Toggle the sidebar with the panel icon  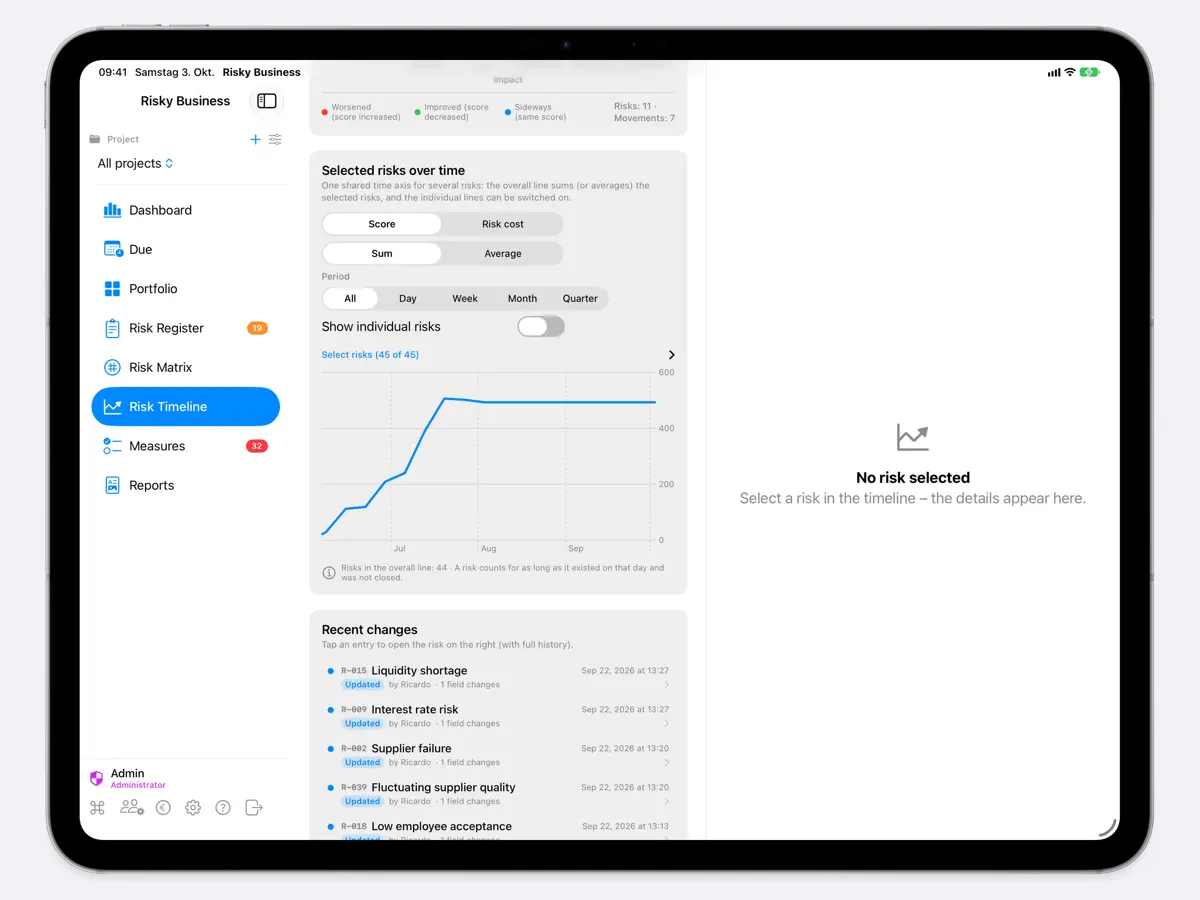pyautogui.click(x=267, y=101)
